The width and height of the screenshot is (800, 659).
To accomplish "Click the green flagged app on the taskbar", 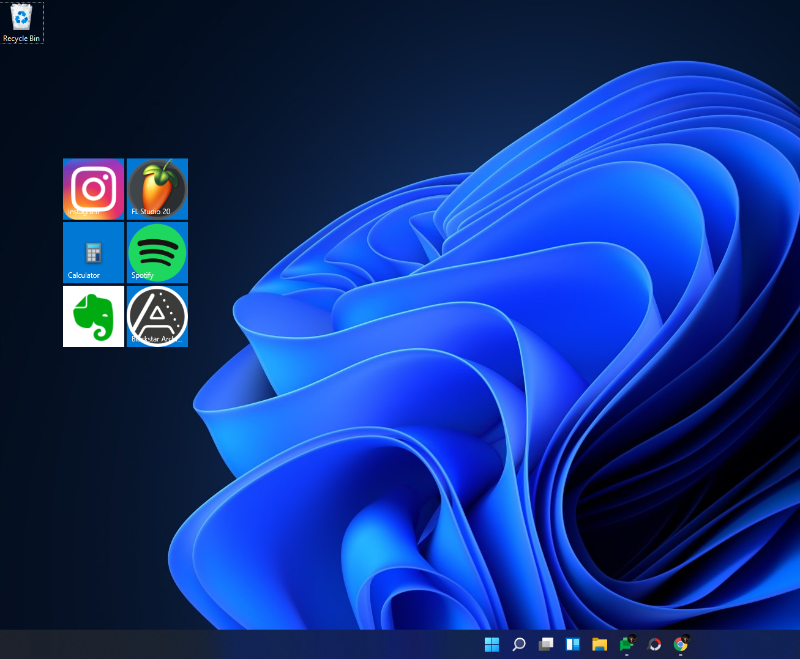I will [626, 645].
